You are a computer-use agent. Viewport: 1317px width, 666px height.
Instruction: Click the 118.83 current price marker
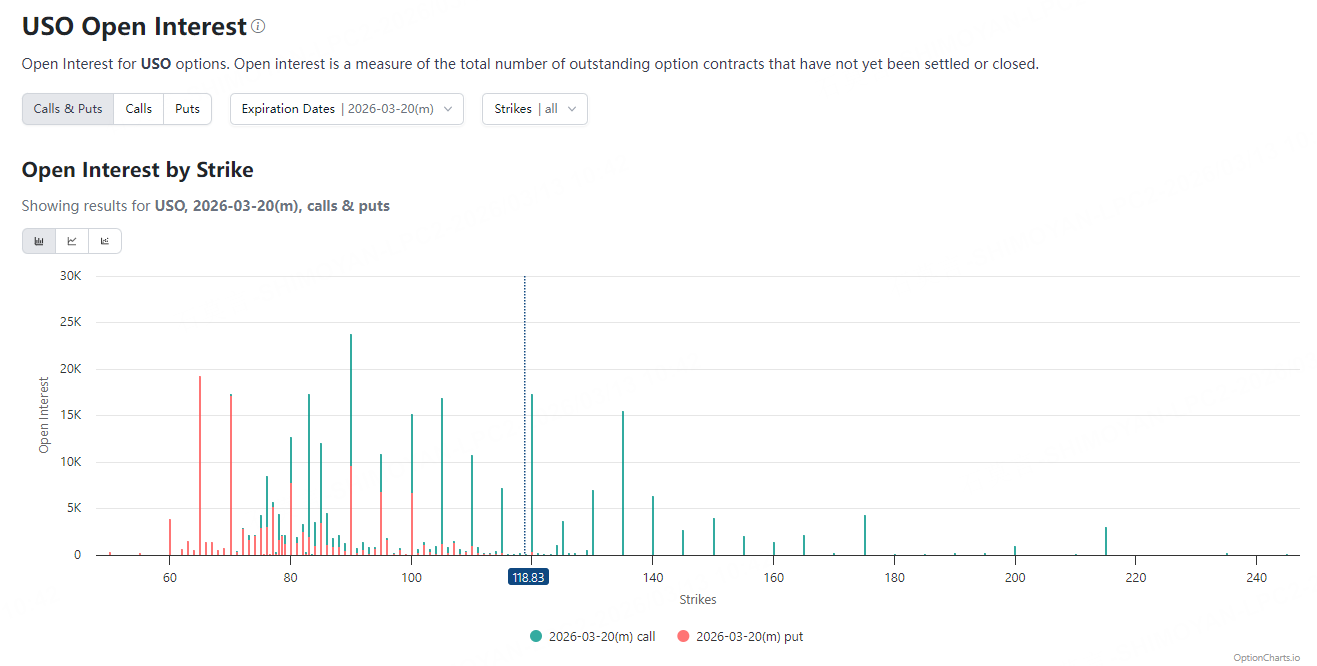click(527, 577)
